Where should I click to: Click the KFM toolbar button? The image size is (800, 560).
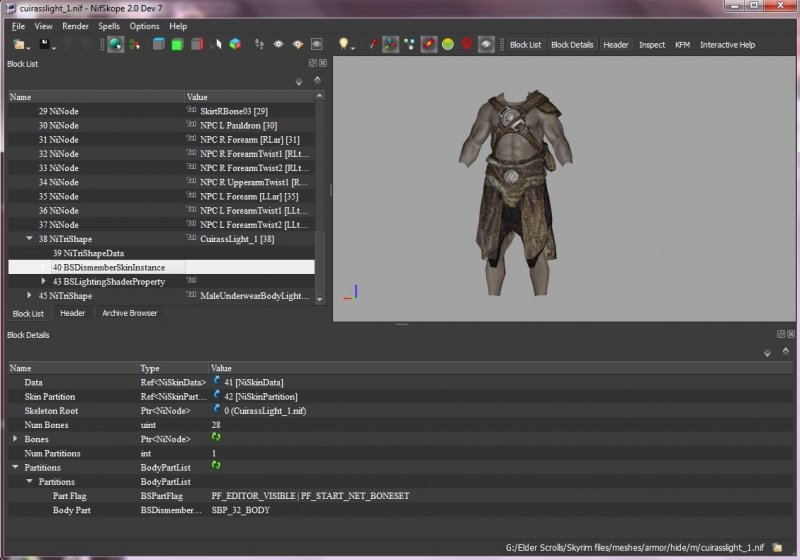click(x=682, y=45)
